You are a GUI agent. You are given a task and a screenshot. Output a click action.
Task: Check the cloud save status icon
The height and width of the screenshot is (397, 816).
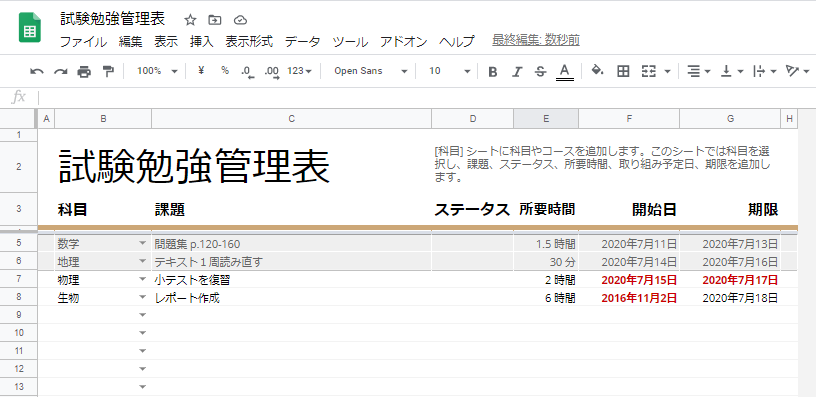click(x=239, y=20)
